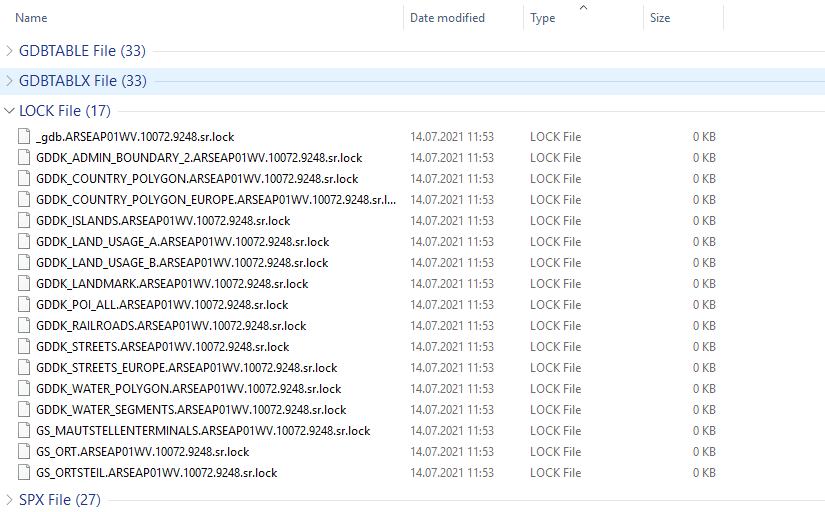
Task: Click file icon of GDDK_RAILROADS lock file
Action: [24, 326]
